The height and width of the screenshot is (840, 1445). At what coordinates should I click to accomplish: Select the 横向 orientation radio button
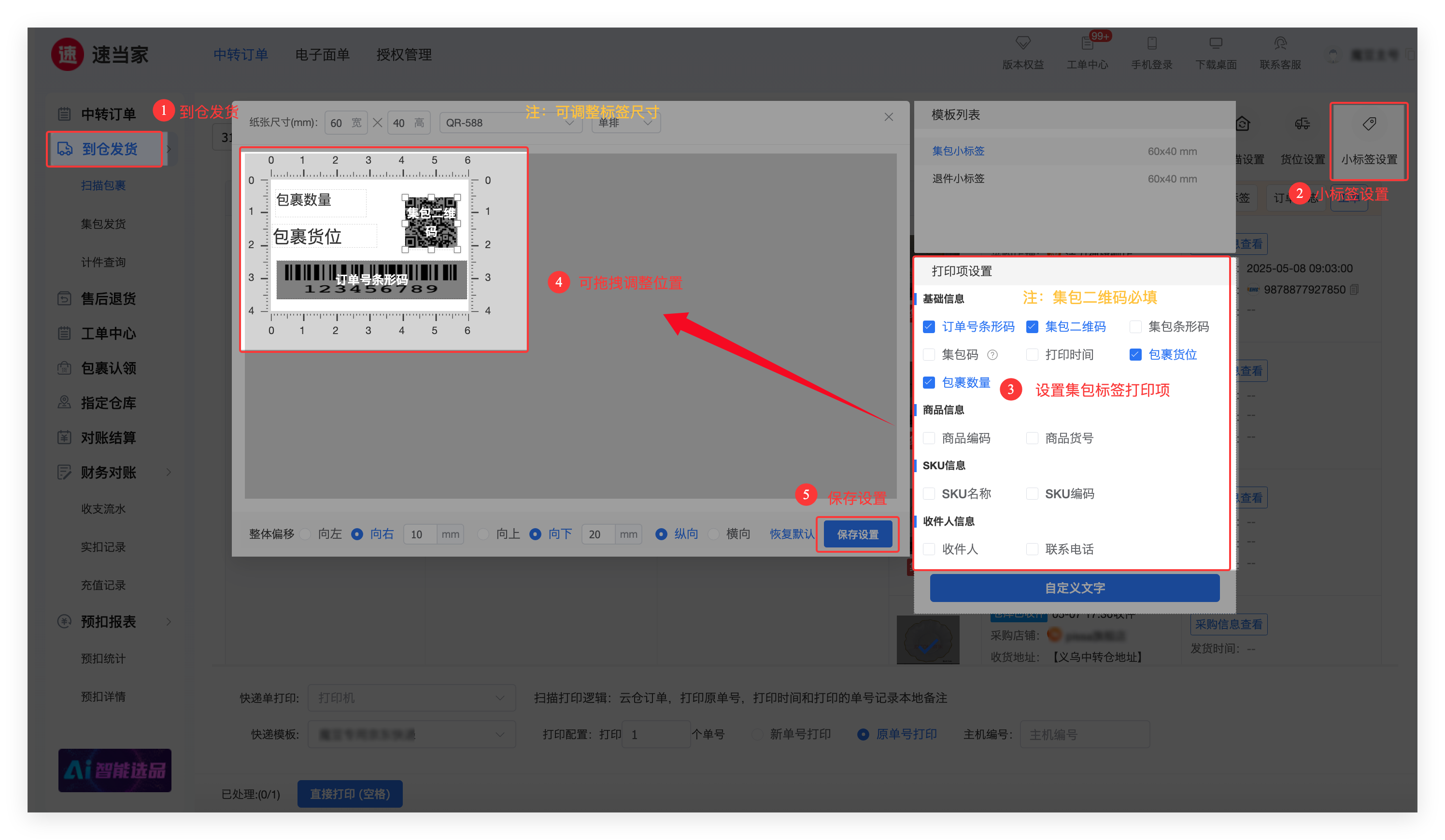[x=714, y=534]
